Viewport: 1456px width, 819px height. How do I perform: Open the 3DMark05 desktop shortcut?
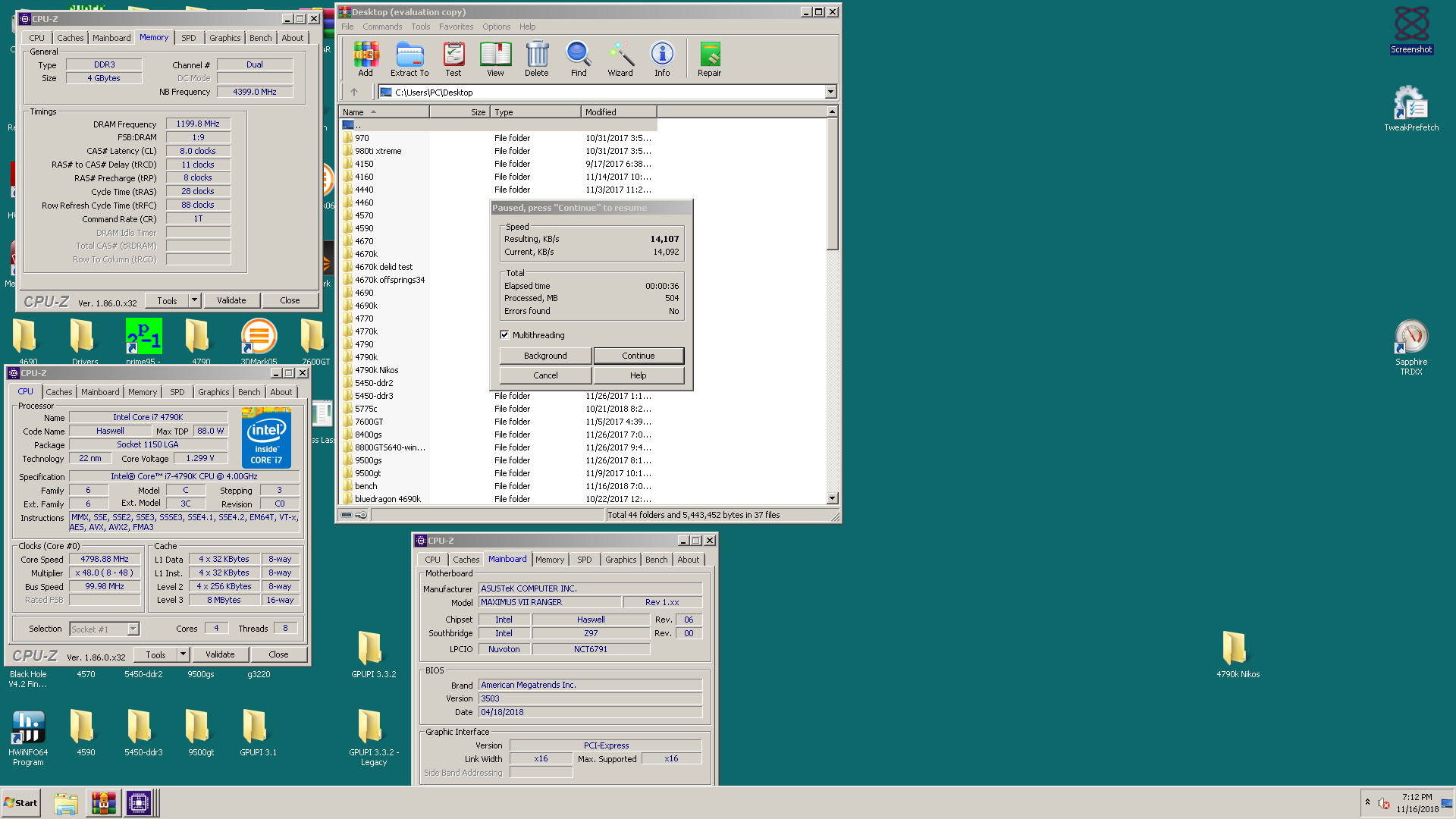click(259, 341)
